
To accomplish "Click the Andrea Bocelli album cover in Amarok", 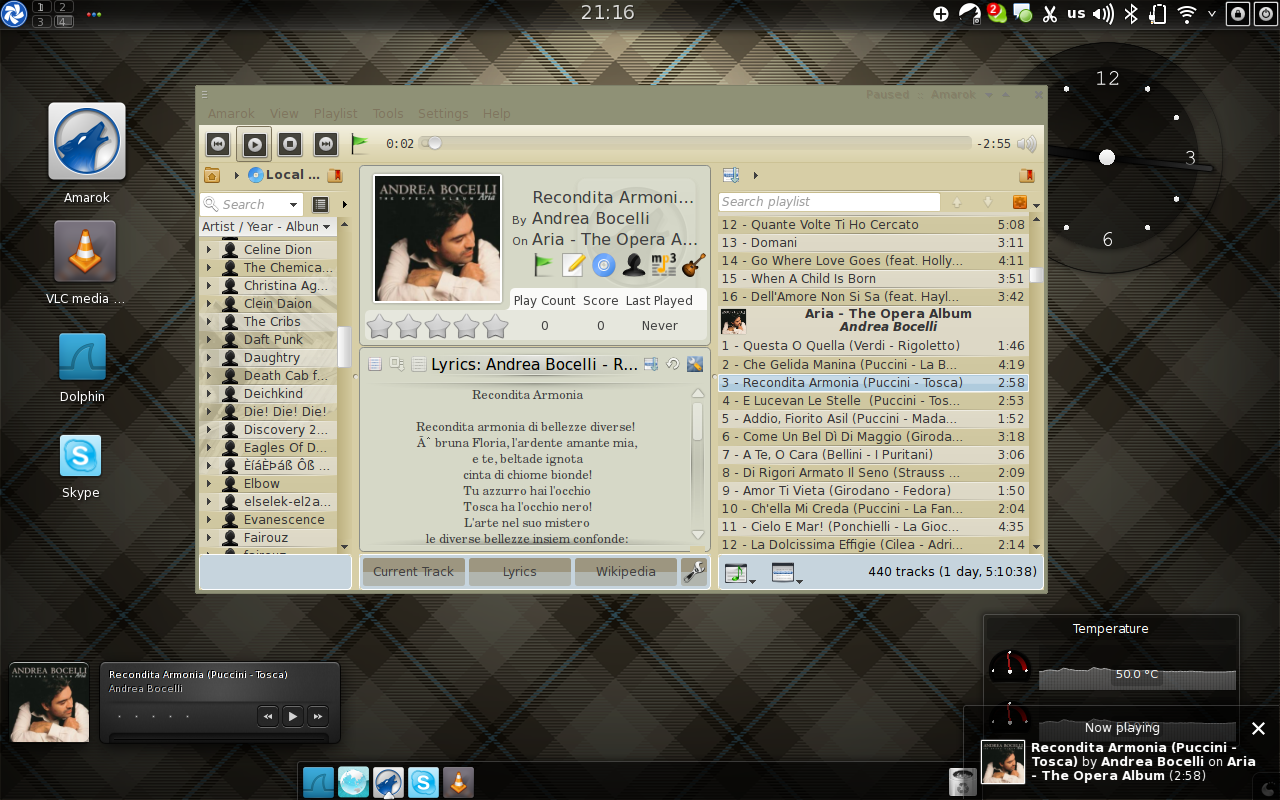I will click(437, 239).
